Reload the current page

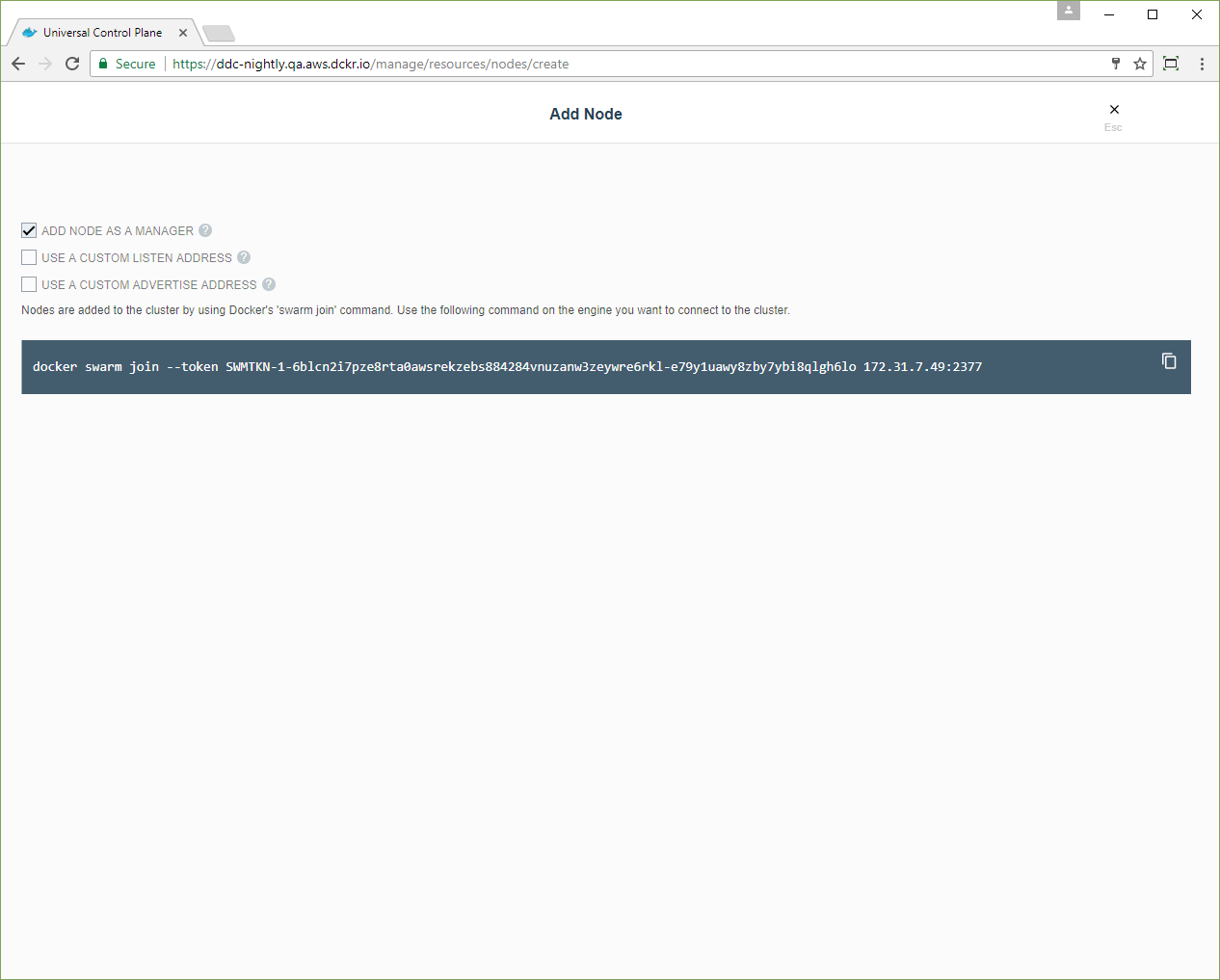72,64
